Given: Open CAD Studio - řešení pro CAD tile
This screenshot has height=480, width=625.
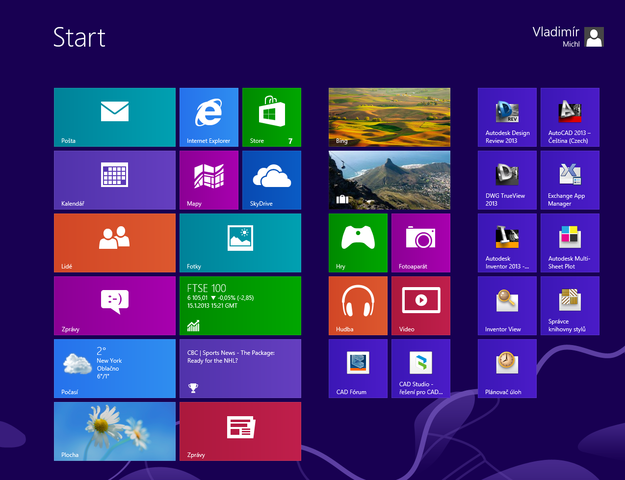Looking at the screenshot, I should click(421, 368).
